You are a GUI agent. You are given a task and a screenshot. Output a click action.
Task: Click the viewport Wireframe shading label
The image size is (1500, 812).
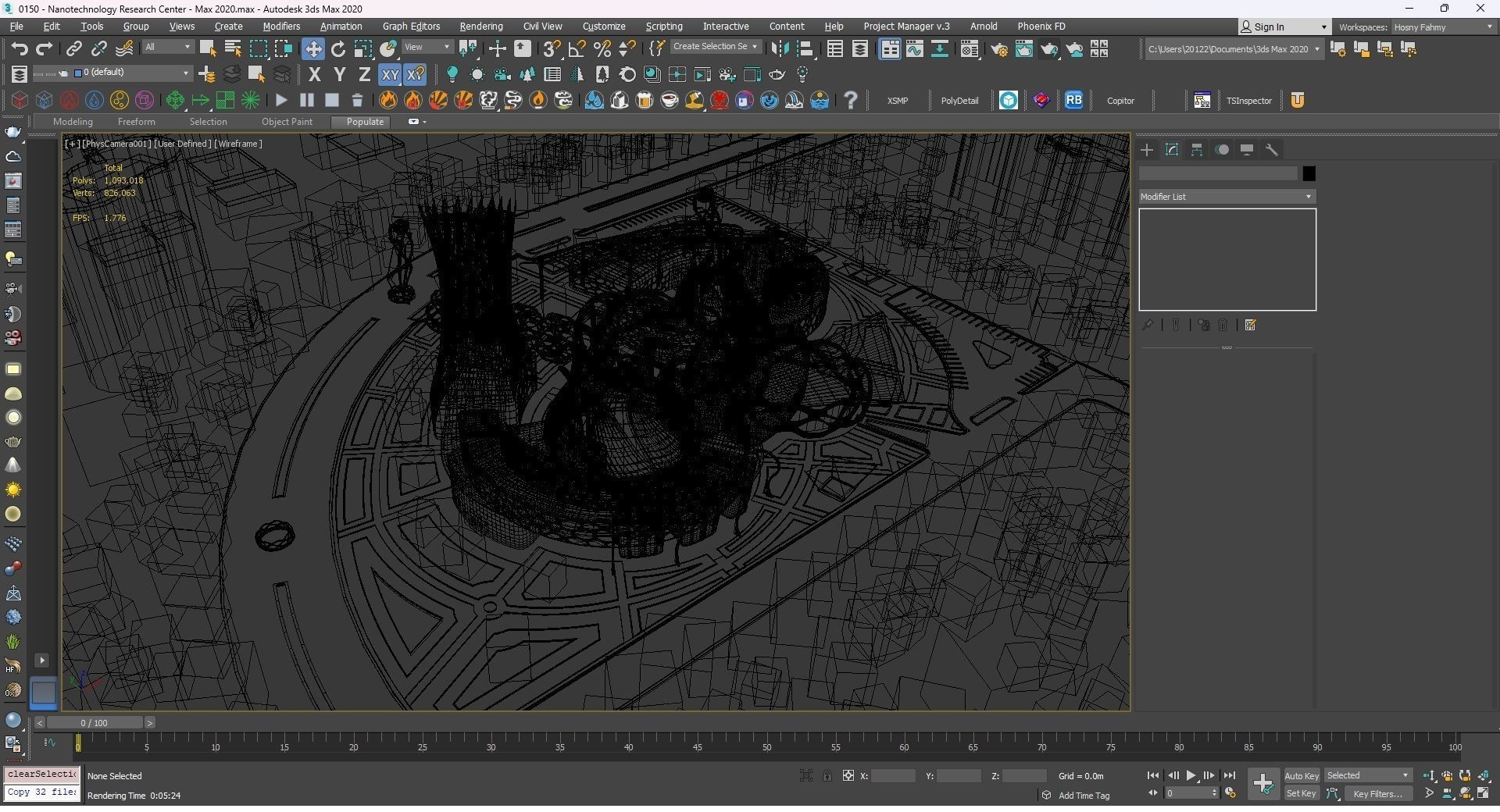click(238, 144)
